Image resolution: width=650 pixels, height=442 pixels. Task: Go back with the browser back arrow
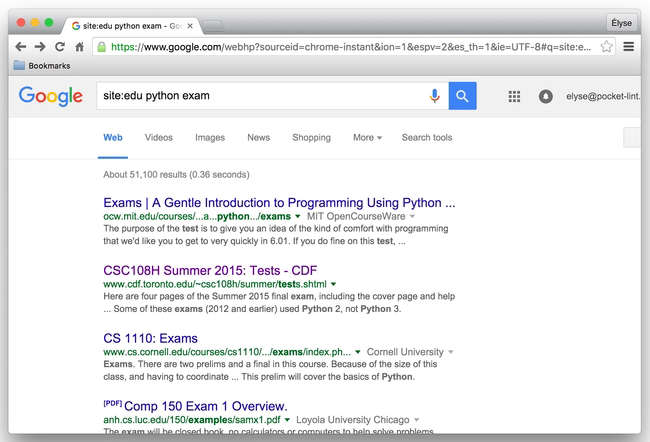(21, 47)
